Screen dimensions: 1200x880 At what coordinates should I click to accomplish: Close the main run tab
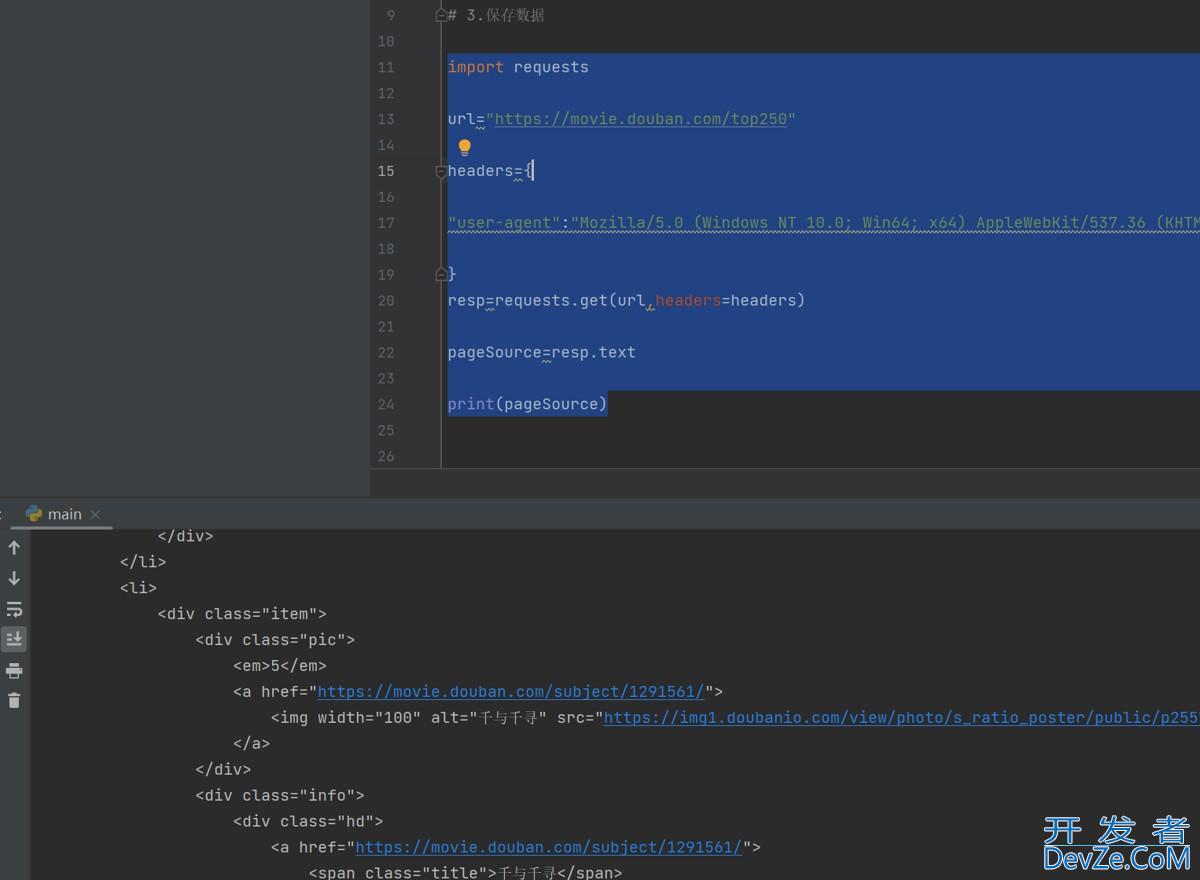point(96,514)
